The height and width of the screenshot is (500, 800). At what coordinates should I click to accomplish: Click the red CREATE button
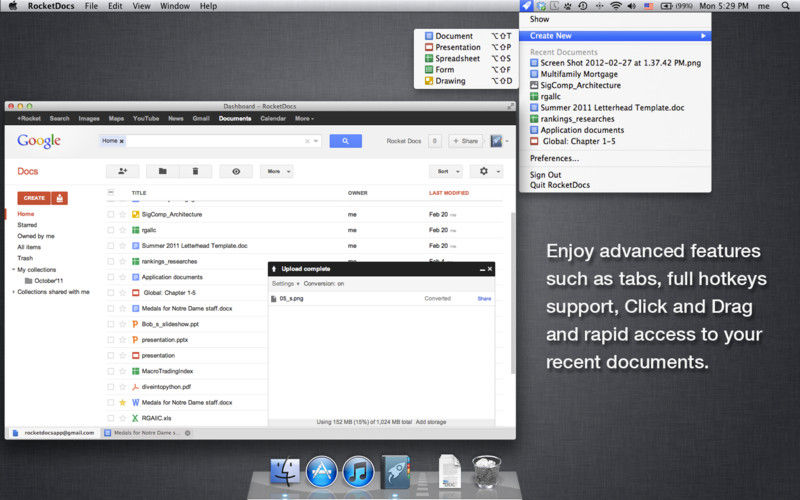click(x=34, y=198)
